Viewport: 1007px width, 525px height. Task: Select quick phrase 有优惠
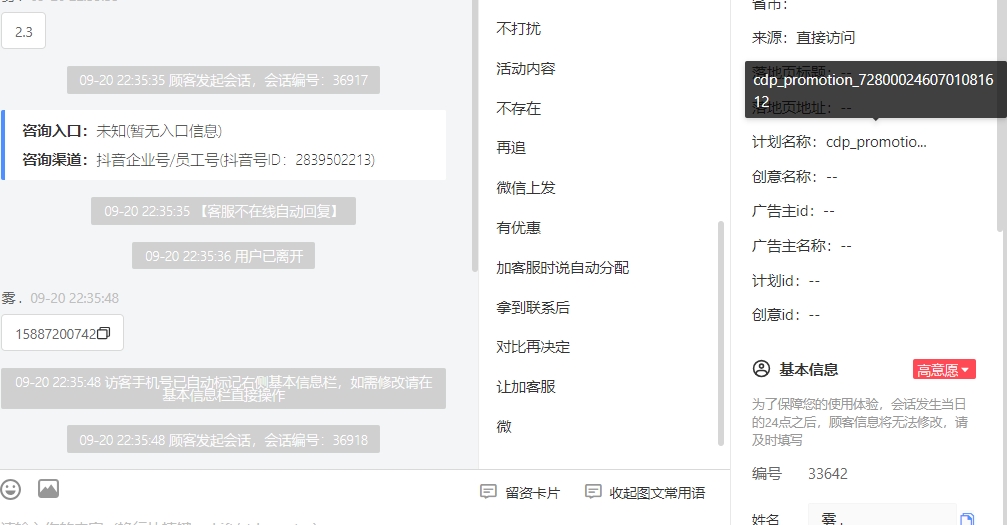pyautogui.click(x=519, y=227)
